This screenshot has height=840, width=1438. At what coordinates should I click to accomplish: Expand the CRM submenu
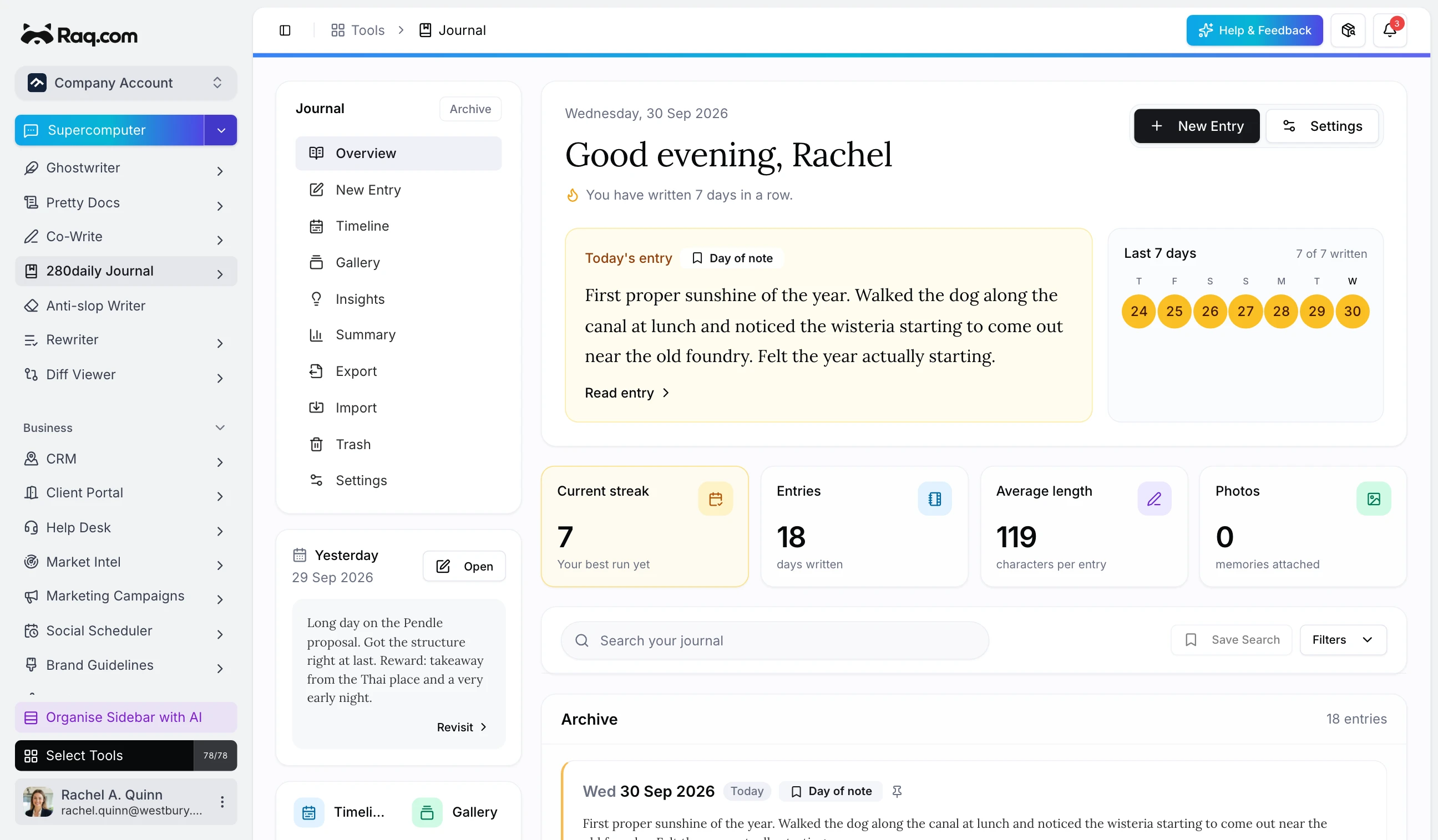pos(220,462)
